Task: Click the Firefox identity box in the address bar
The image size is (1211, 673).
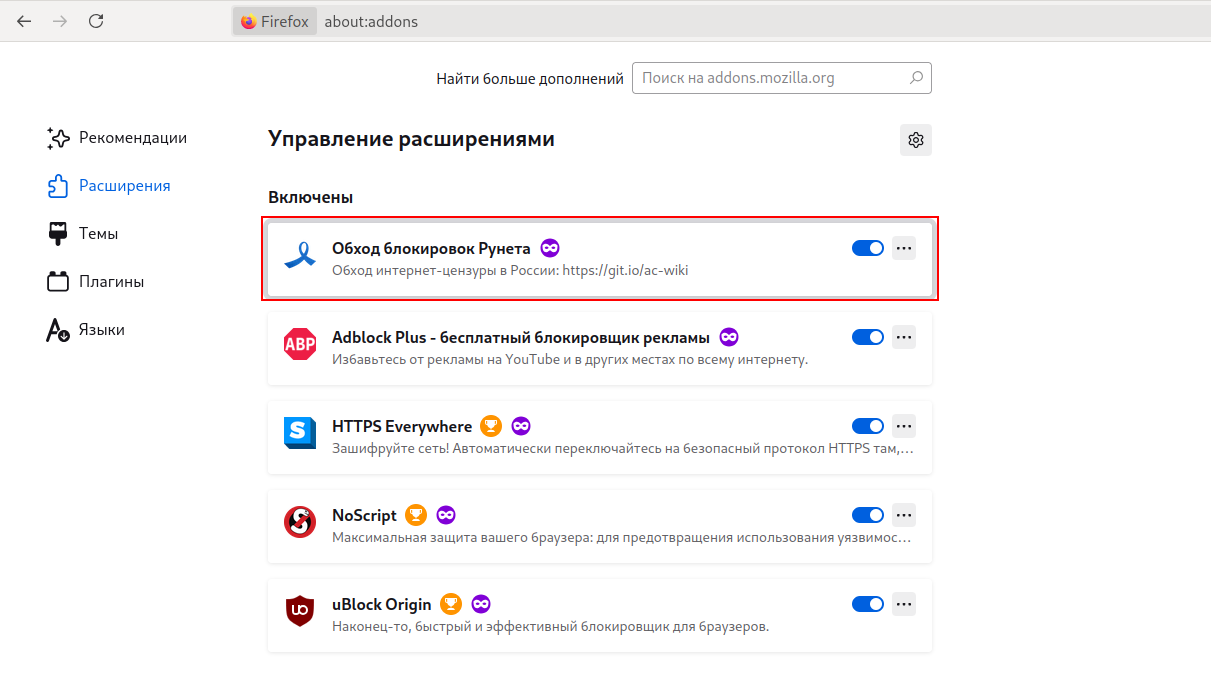Action: pos(275,21)
